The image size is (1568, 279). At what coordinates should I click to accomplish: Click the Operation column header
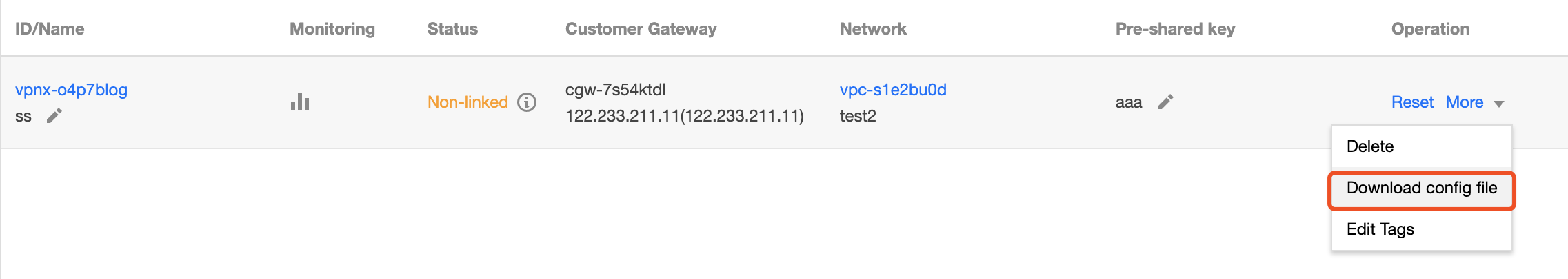1430,29
